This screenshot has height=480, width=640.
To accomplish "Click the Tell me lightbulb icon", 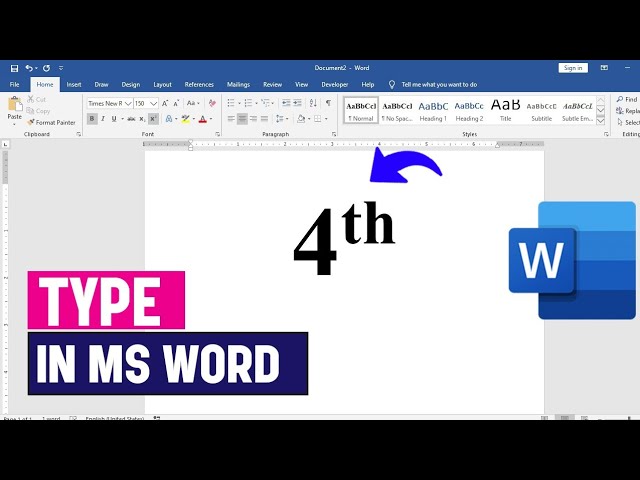I will [391, 84].
